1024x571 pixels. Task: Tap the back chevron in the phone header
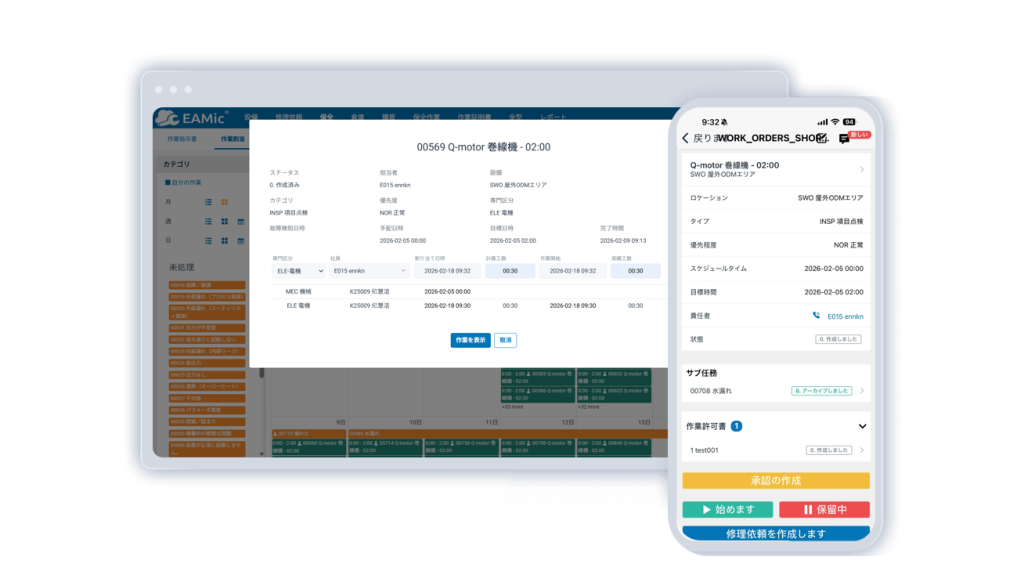685,139
